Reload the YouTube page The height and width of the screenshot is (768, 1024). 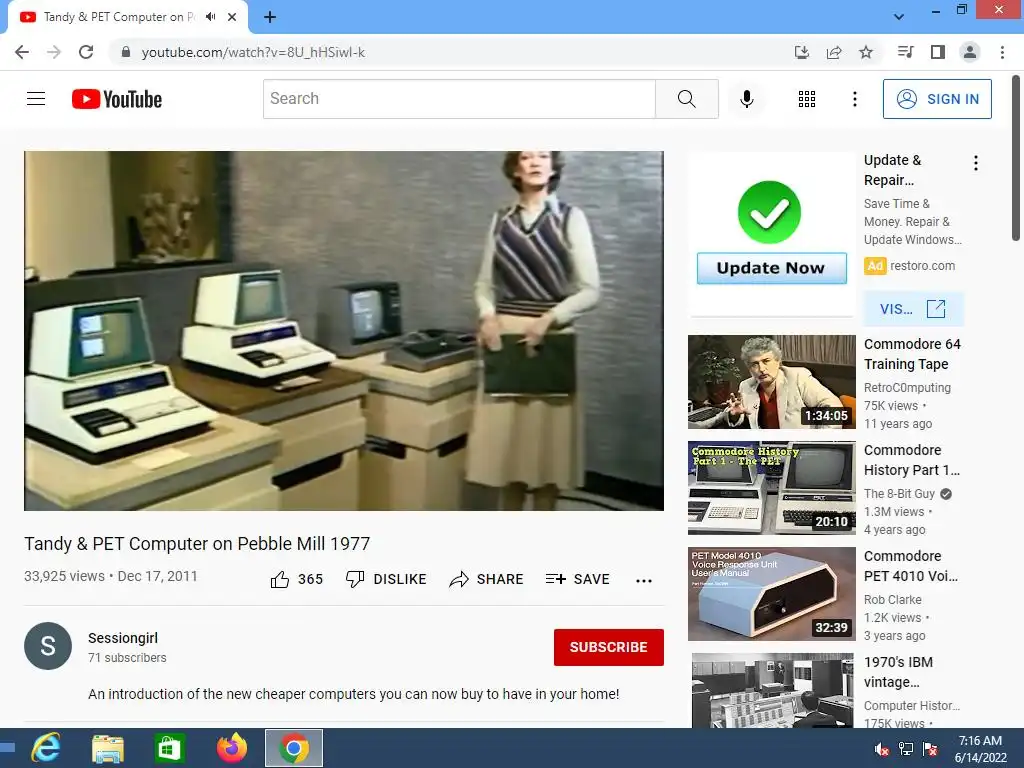[x=86, y=52]
